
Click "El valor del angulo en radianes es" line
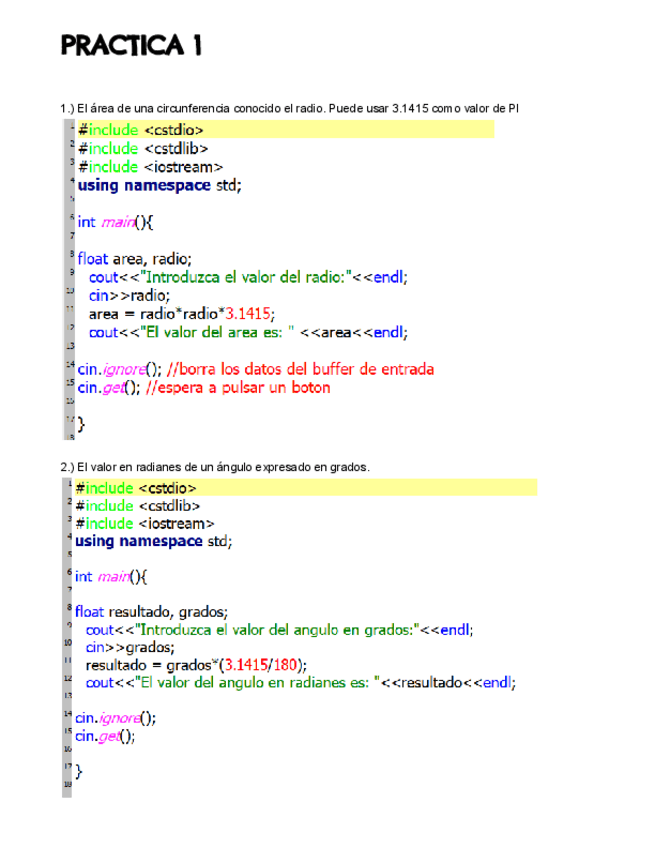pyautogui.click(x=300, y=683)
